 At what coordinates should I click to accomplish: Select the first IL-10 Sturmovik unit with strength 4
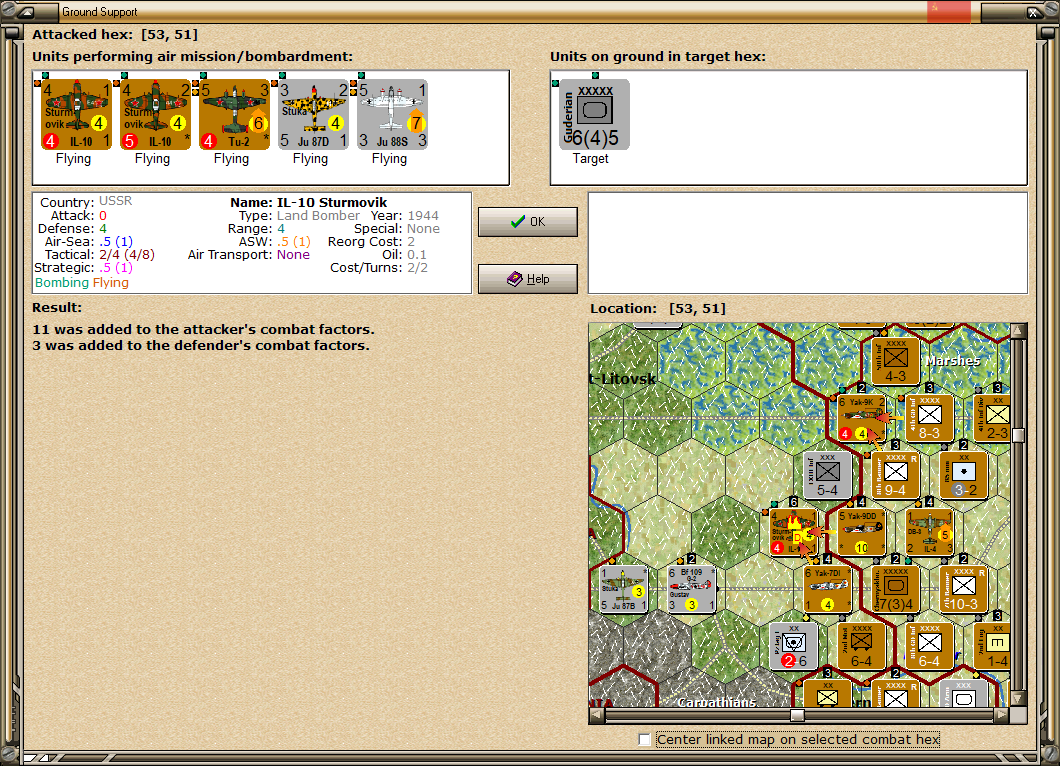74,114
